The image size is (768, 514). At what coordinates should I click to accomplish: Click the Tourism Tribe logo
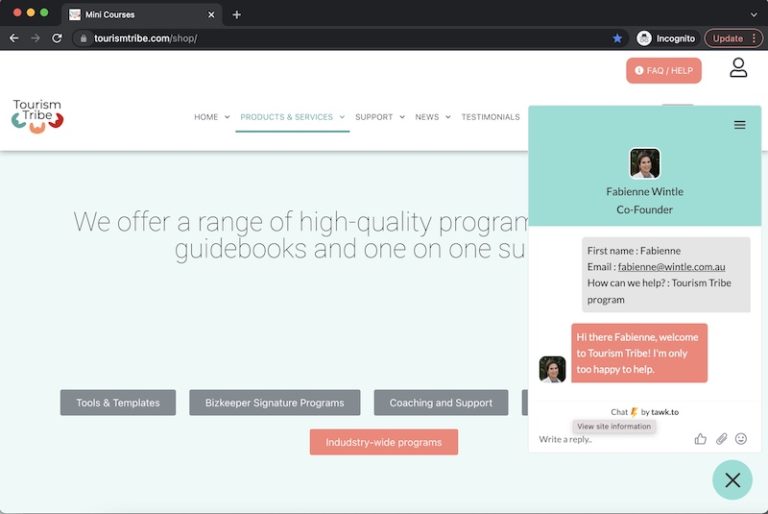38,116
